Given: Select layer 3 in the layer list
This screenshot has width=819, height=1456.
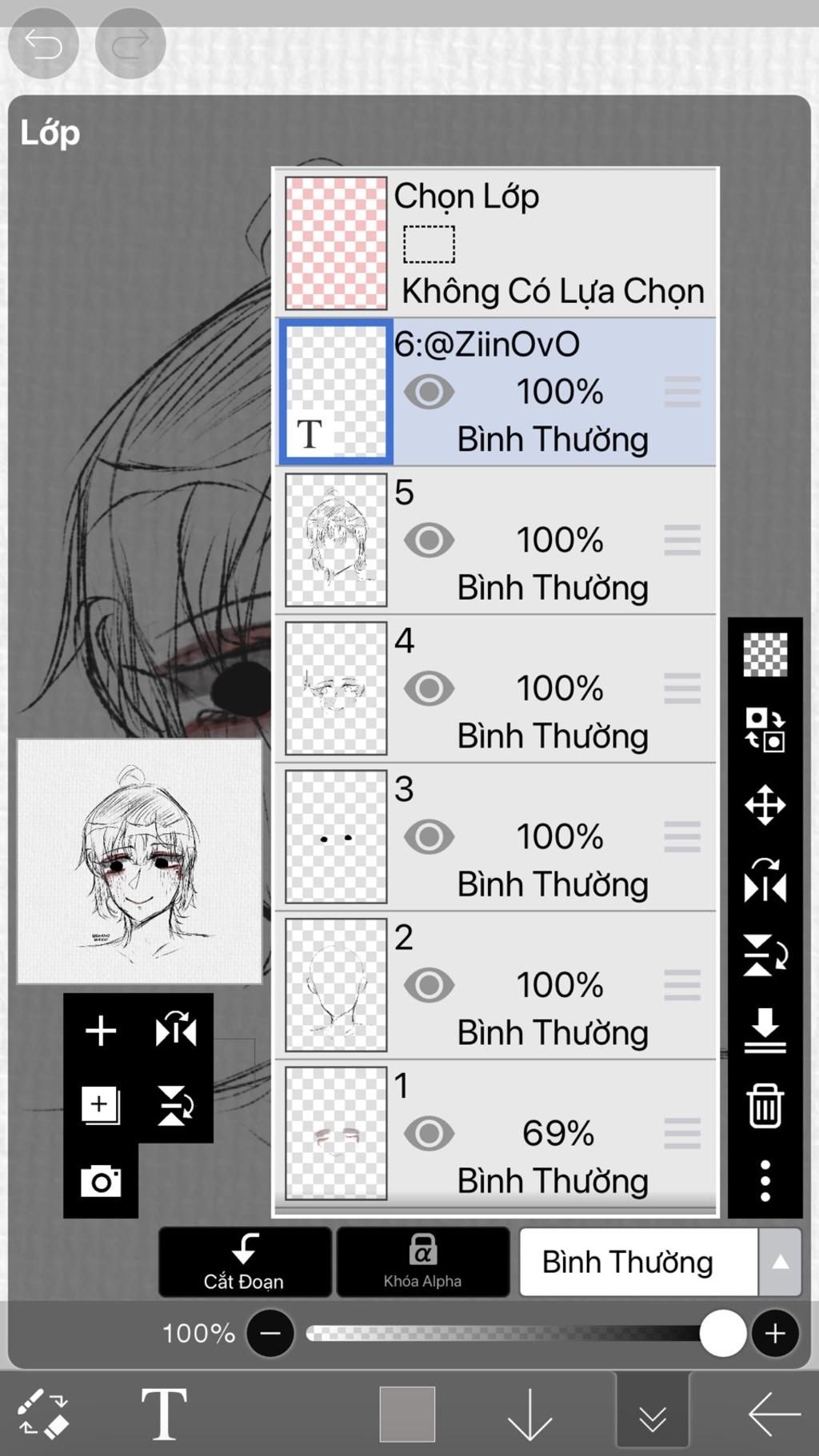Looking at the screenshot, I should (496, 836).
